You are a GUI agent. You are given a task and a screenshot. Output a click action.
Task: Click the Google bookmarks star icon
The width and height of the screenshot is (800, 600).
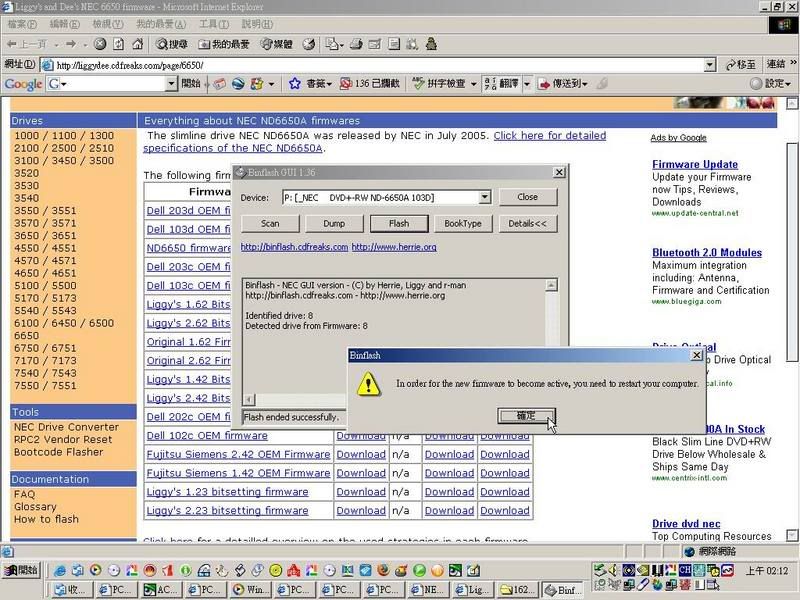[294, 84]
